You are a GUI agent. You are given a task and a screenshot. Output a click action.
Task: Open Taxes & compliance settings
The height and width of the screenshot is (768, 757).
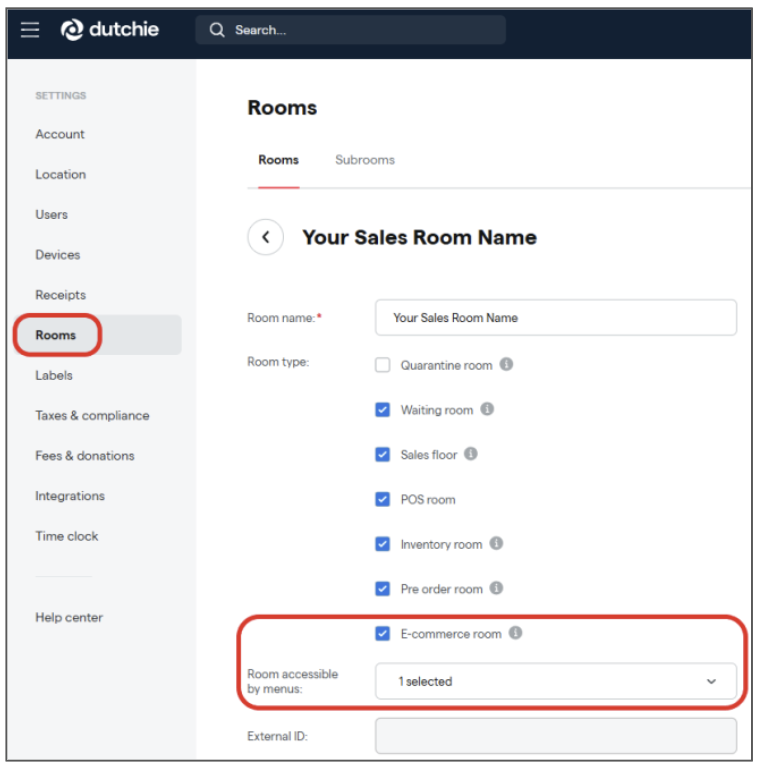pyautogui.click(x=92, y=415)
